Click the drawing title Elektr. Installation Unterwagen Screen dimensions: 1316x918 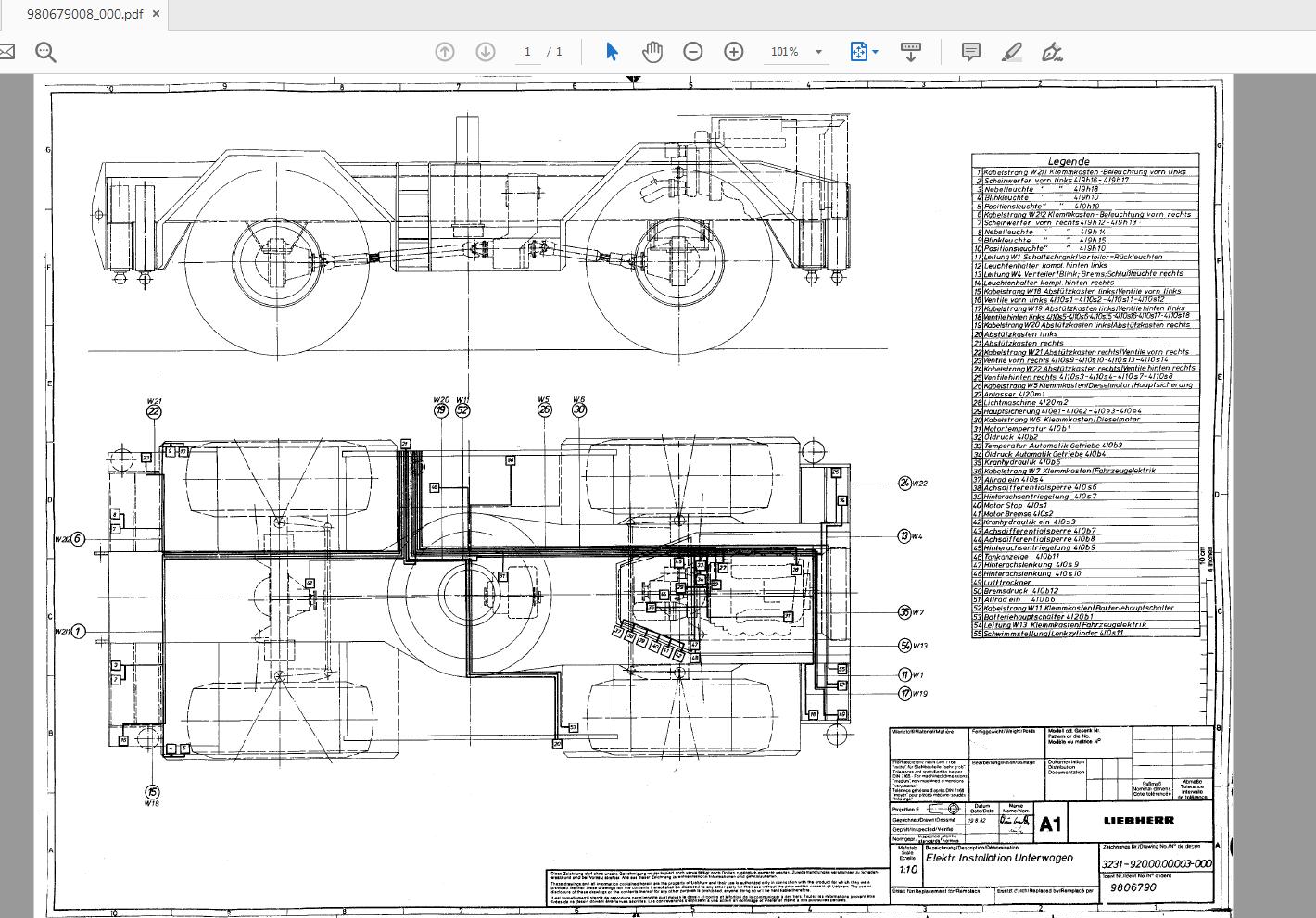click(x=999, y=858)
